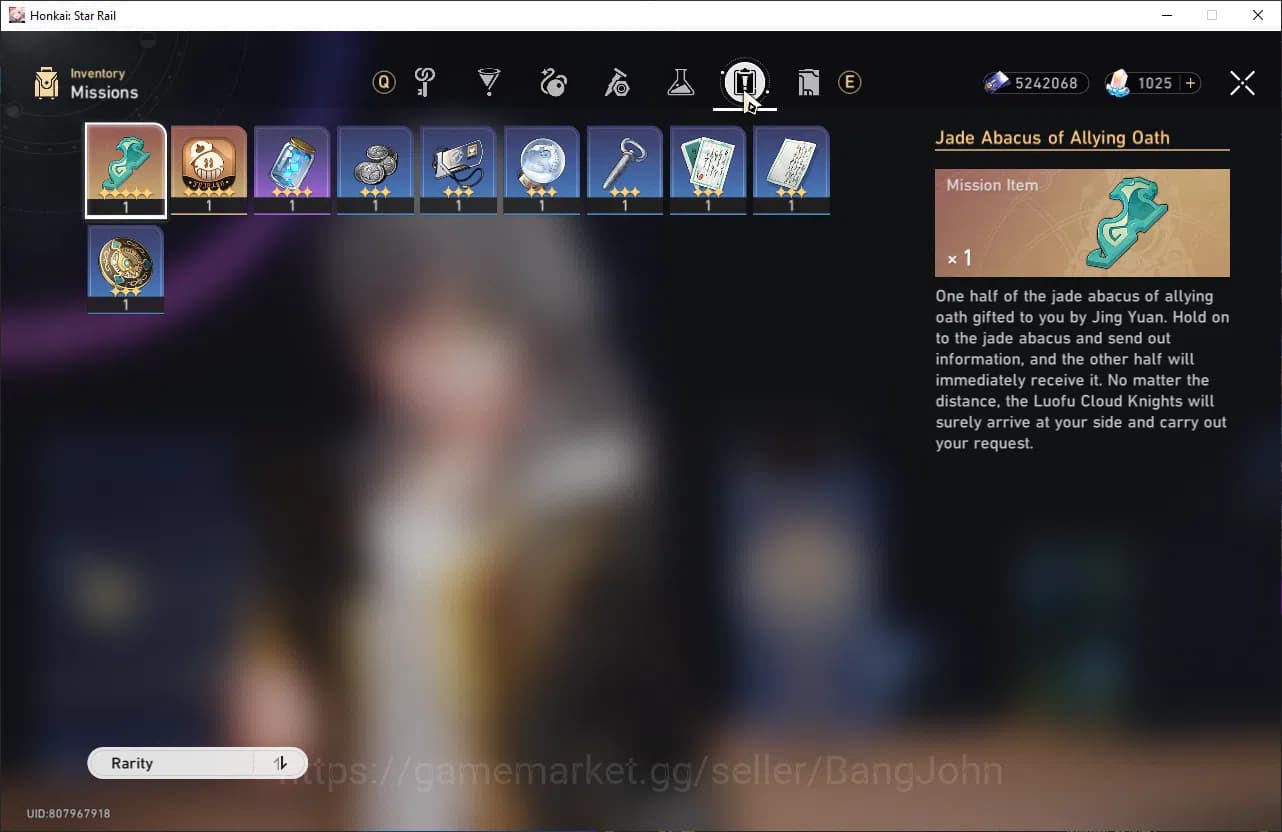Click the UID:807967918 text
Viewport: 1282px width, 832px height.
(x=69, y=814)
